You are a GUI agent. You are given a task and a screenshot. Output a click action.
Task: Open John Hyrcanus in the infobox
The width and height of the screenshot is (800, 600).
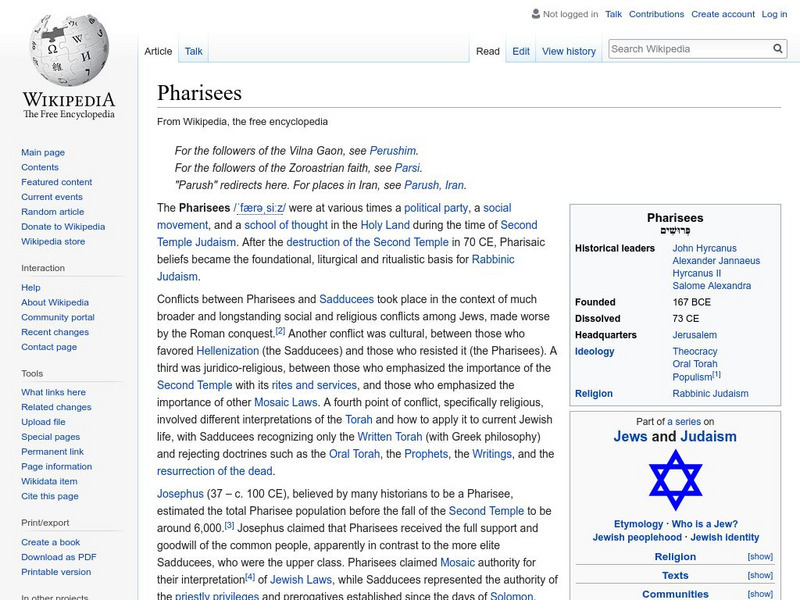(x=704, y=248)
